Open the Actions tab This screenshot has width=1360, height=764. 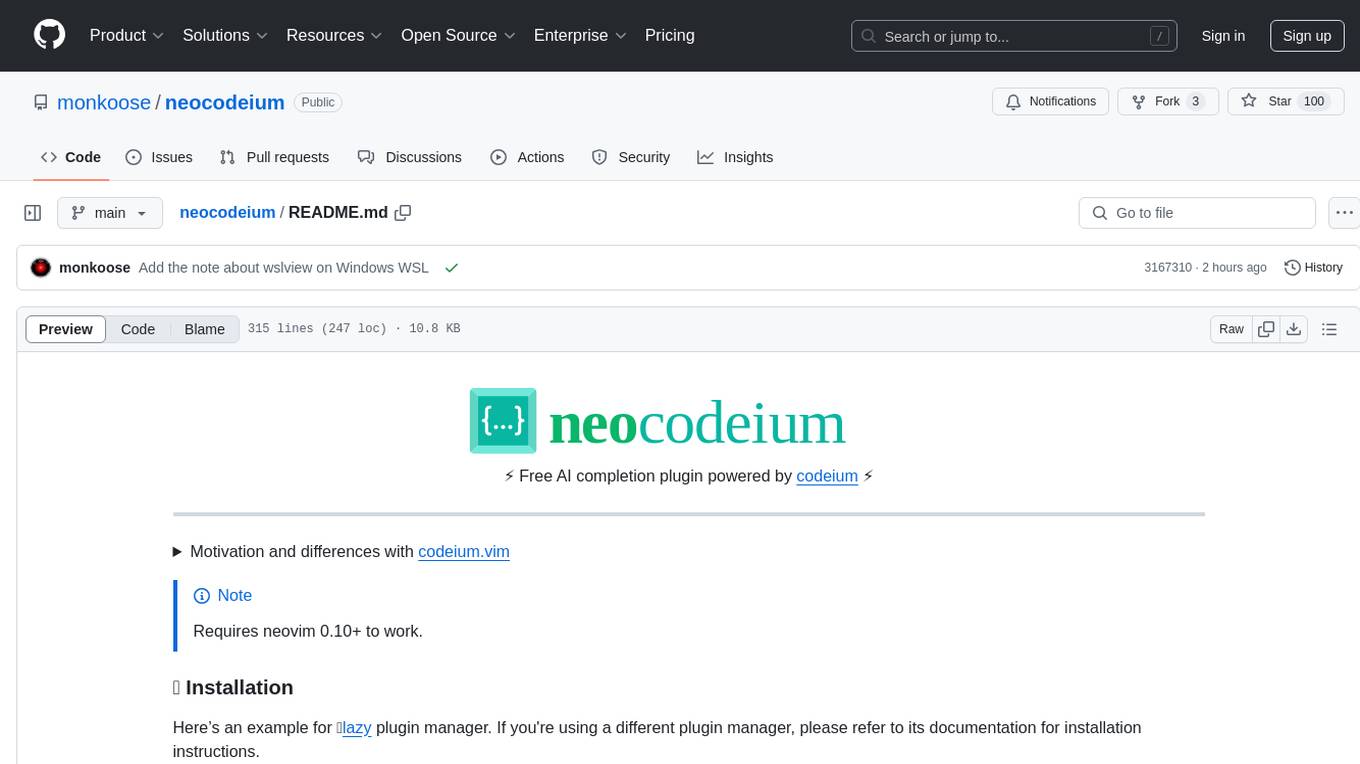[527, 157]
